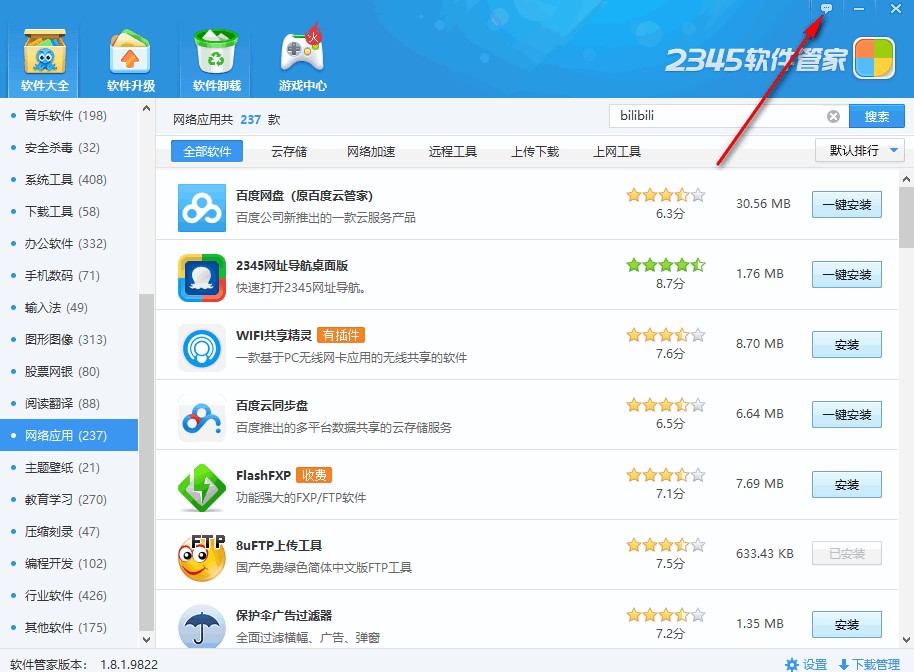Select 系统工具 (408) category
The height and width of the screenshot is (672, 914).
[69, 180]
